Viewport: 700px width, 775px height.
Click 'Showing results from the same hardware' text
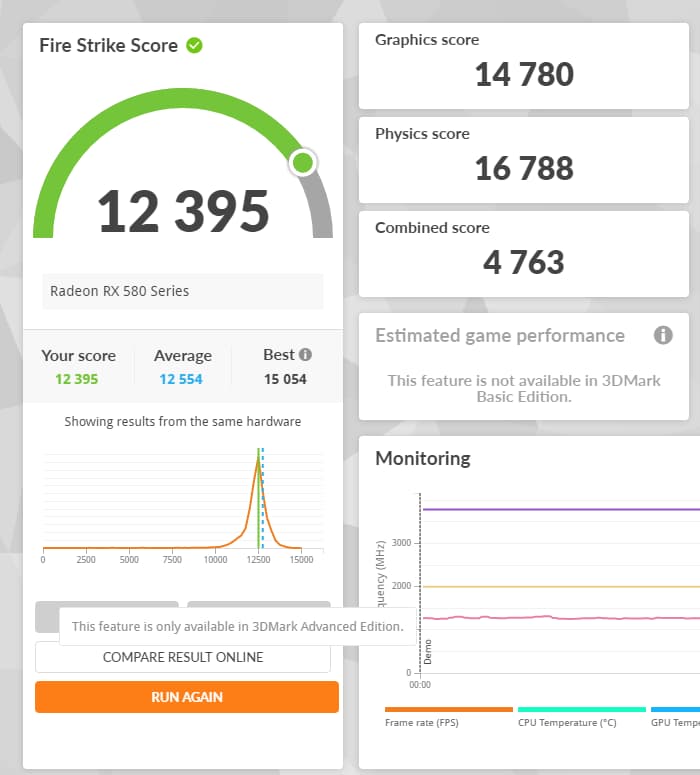182,422
